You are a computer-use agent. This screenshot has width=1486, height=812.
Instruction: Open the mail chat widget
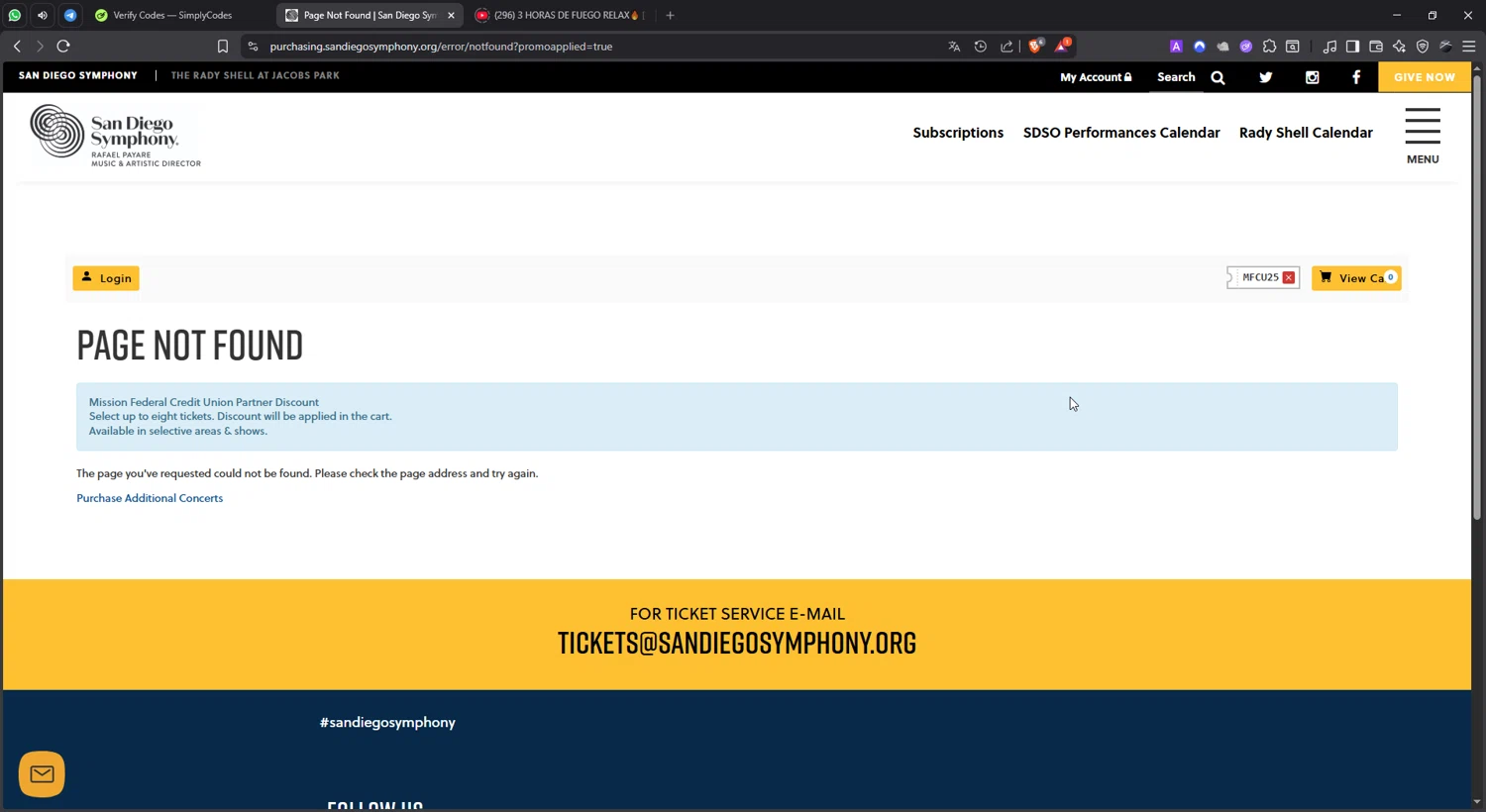[x=42, y=774]
